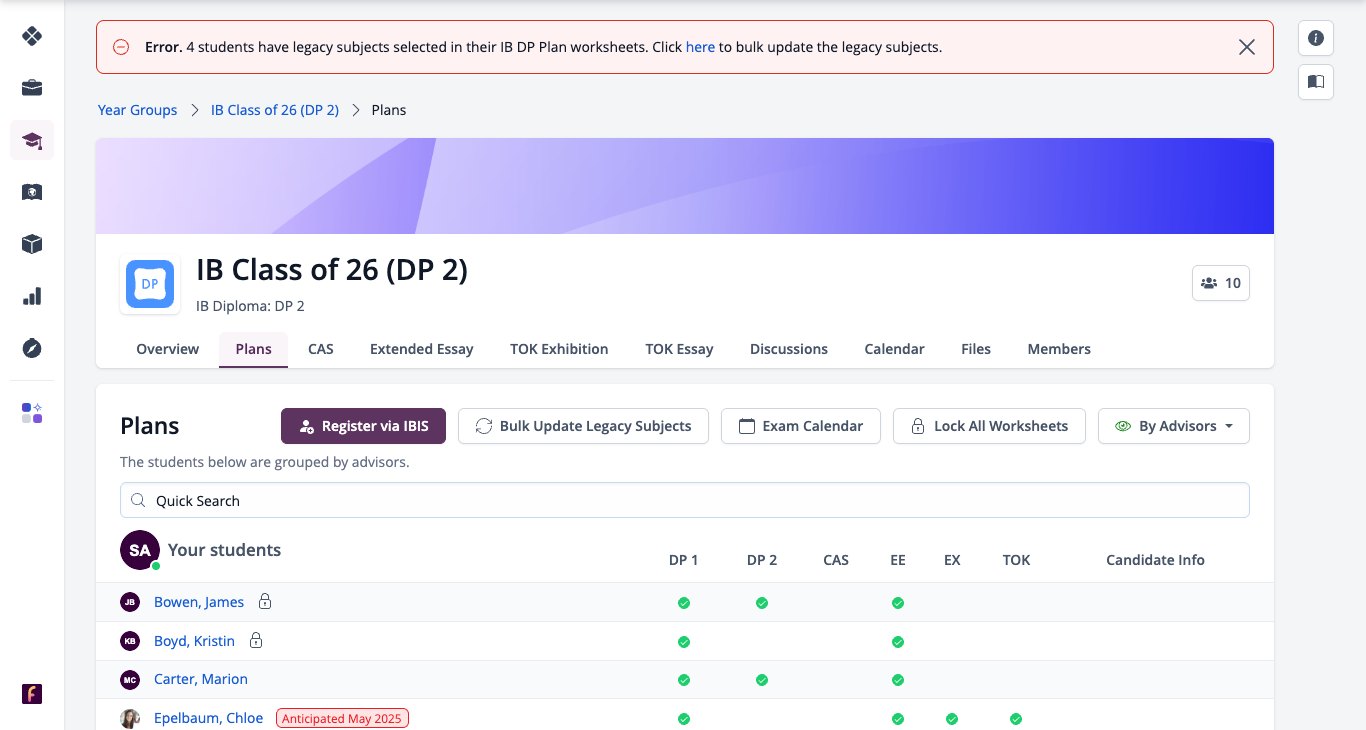Open the TOK Essay tab

pyautogui.click(x=680, y=349)
